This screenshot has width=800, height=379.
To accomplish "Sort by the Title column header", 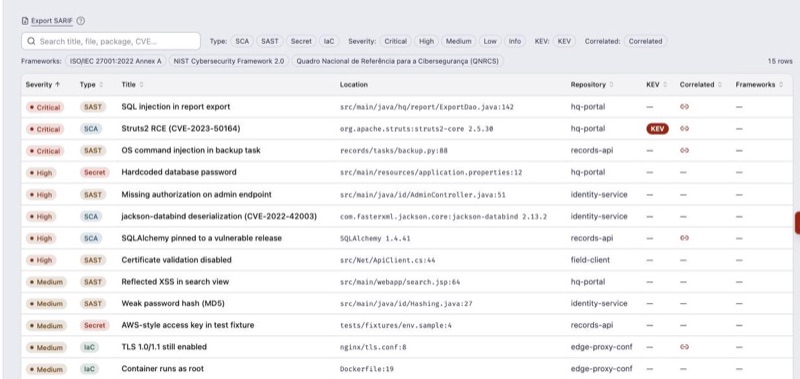I will 132,85.
